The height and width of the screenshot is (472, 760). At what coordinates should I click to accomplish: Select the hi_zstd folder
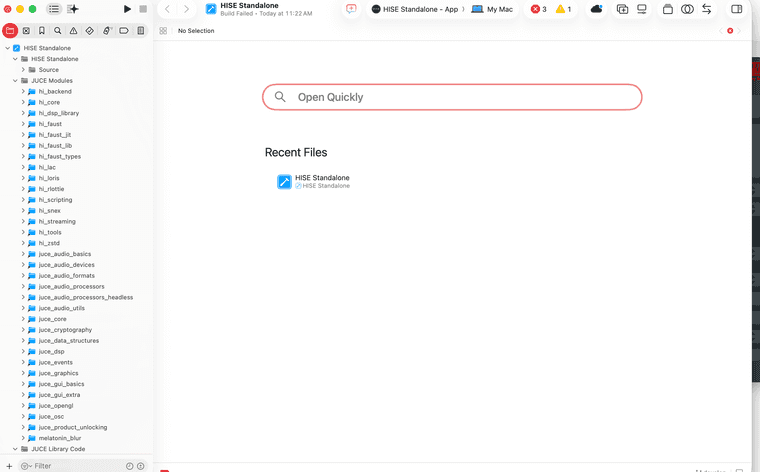[49, 243]
